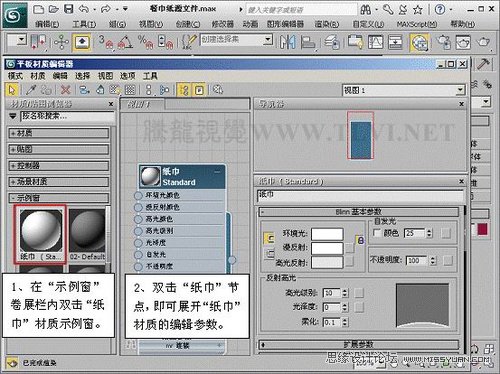The width and height of the screenshot is (500, 374).
Task: Toggle the 3D snaps toggle icon
Action: click(x=106, y=42)
